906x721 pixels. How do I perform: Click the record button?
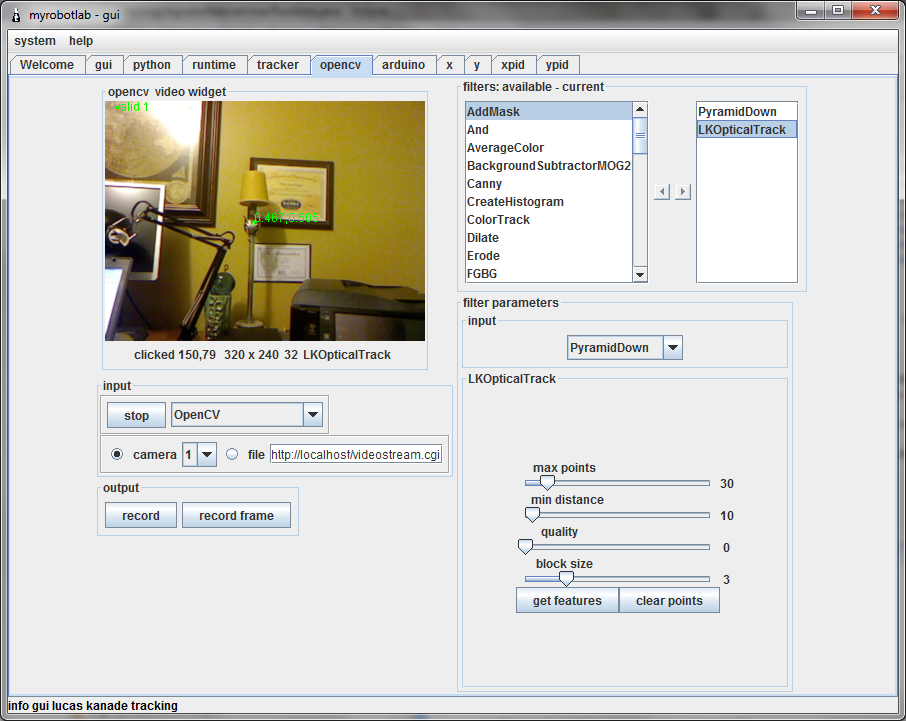coord(141,515)
